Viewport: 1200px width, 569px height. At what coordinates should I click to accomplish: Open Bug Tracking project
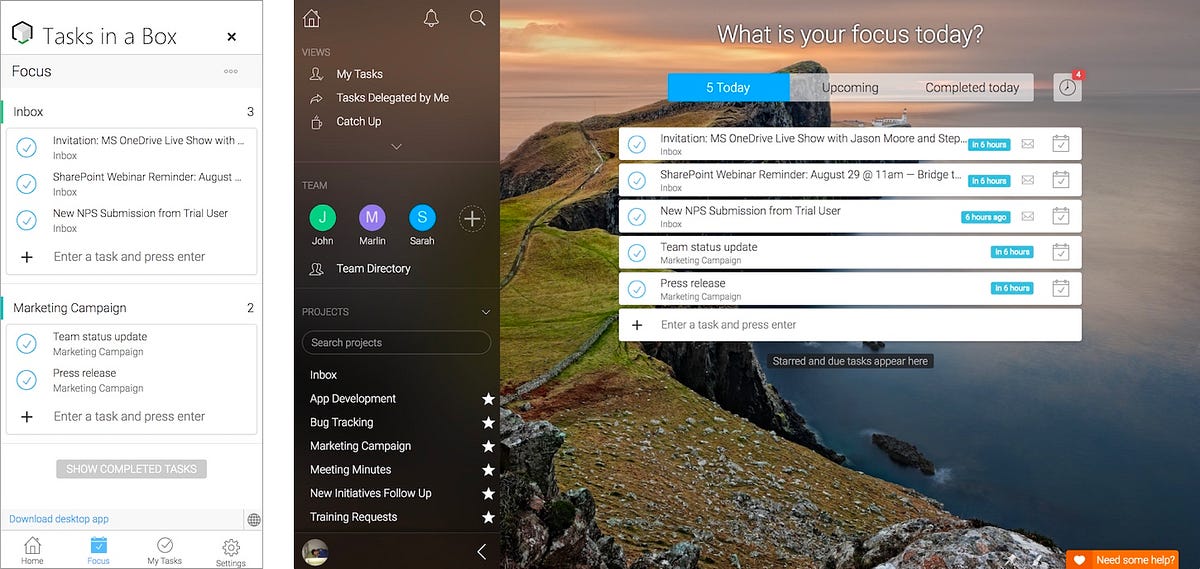click(x=341, y=422)
